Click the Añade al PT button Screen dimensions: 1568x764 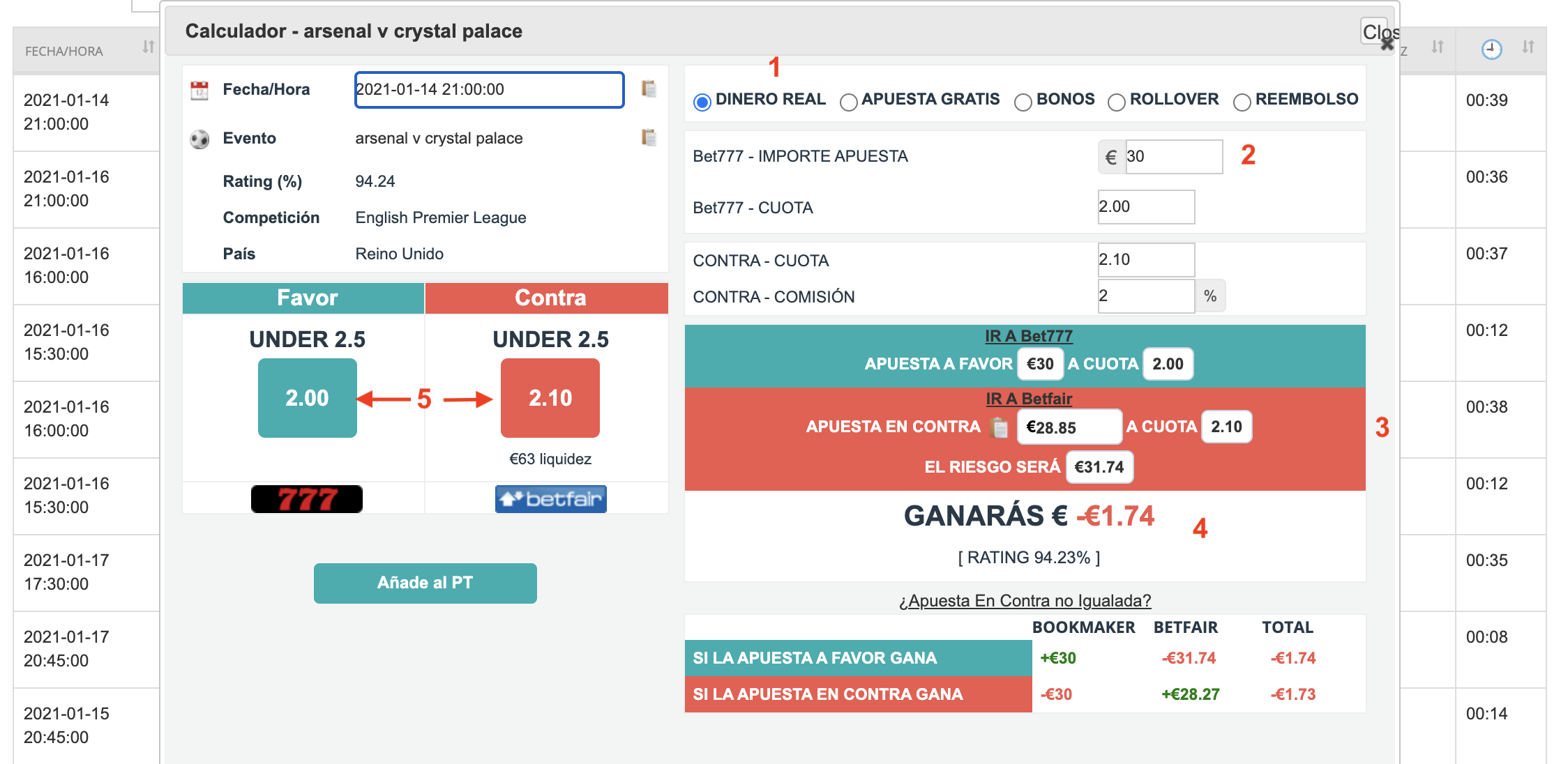[x=425, y=583]
